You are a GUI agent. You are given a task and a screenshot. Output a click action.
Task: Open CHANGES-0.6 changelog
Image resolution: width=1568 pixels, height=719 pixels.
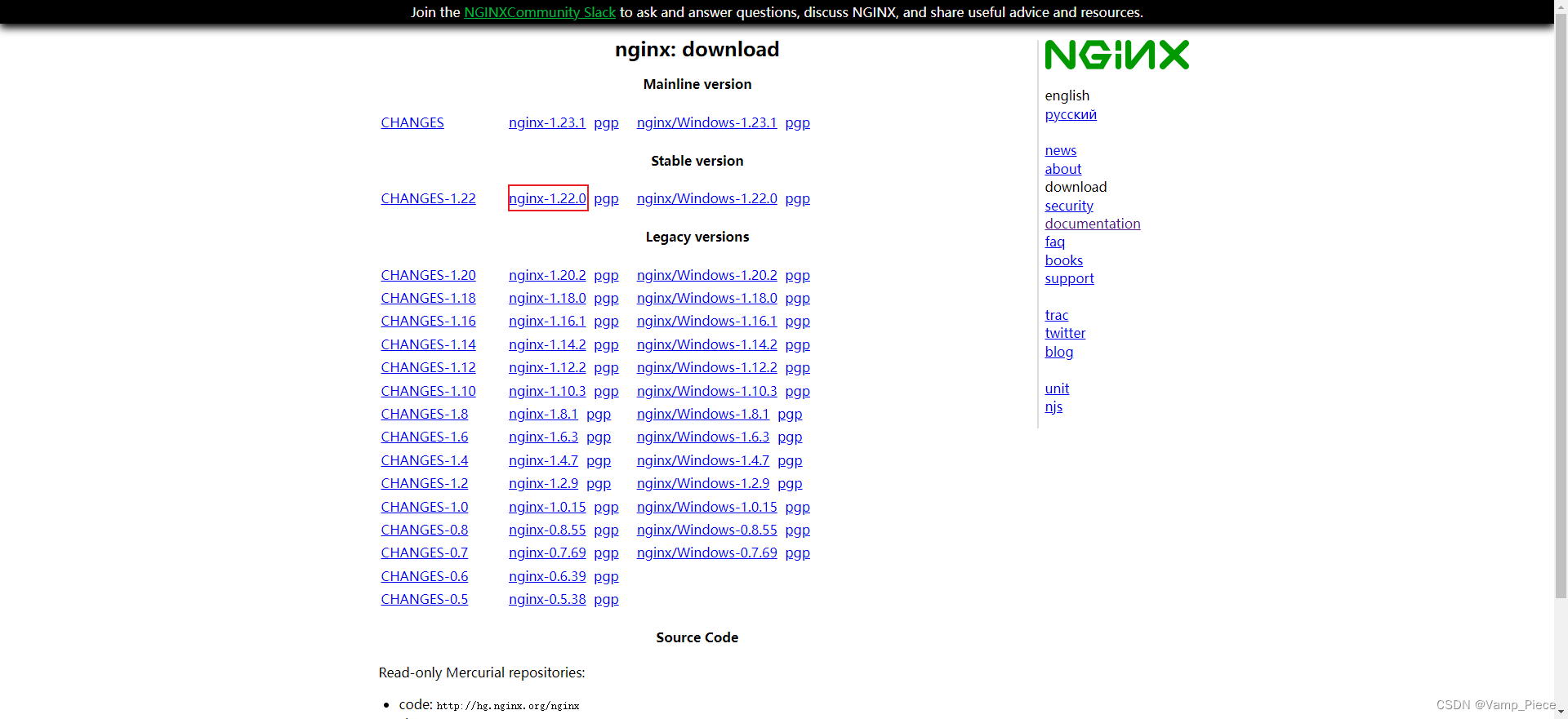click(425, 576)
